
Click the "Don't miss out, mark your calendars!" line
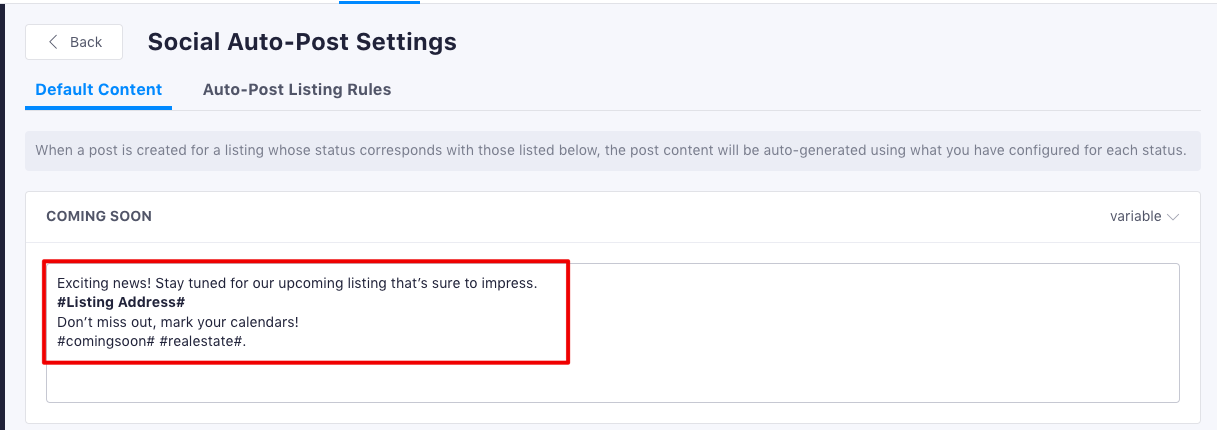coord(178,322)
